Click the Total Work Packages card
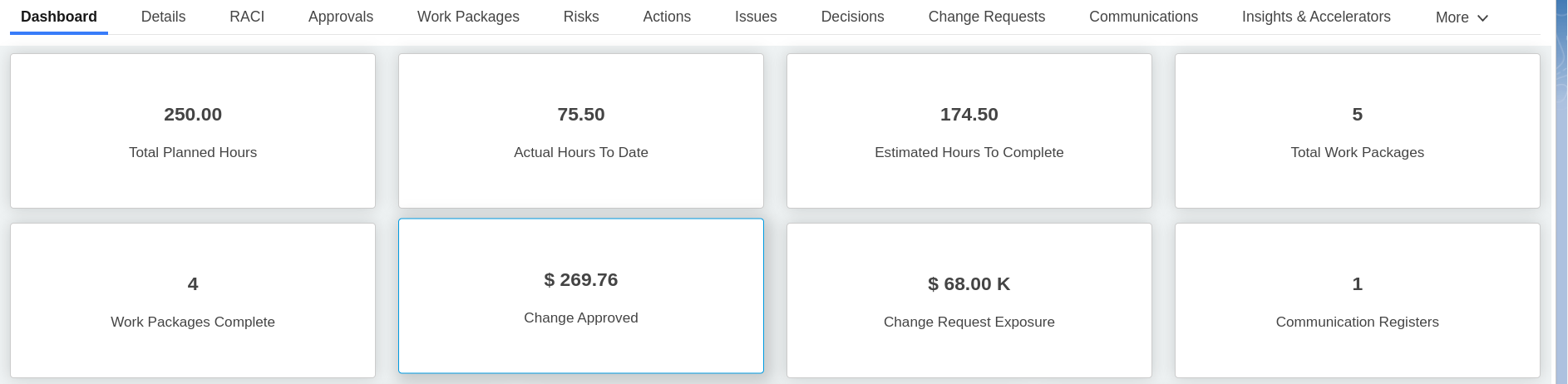Image resolution: width=1568 pixels, height=384 pixels. click(1358, 131)
